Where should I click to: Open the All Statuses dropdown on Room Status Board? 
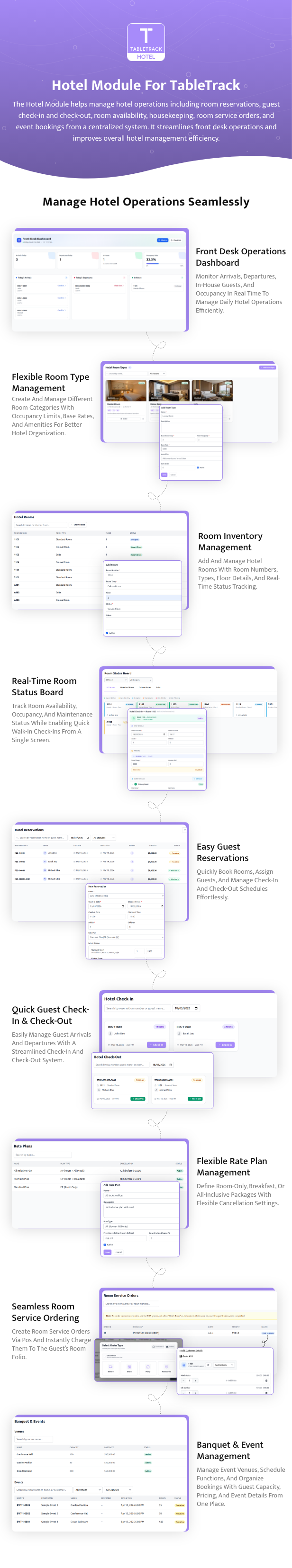tap(140, 680)
